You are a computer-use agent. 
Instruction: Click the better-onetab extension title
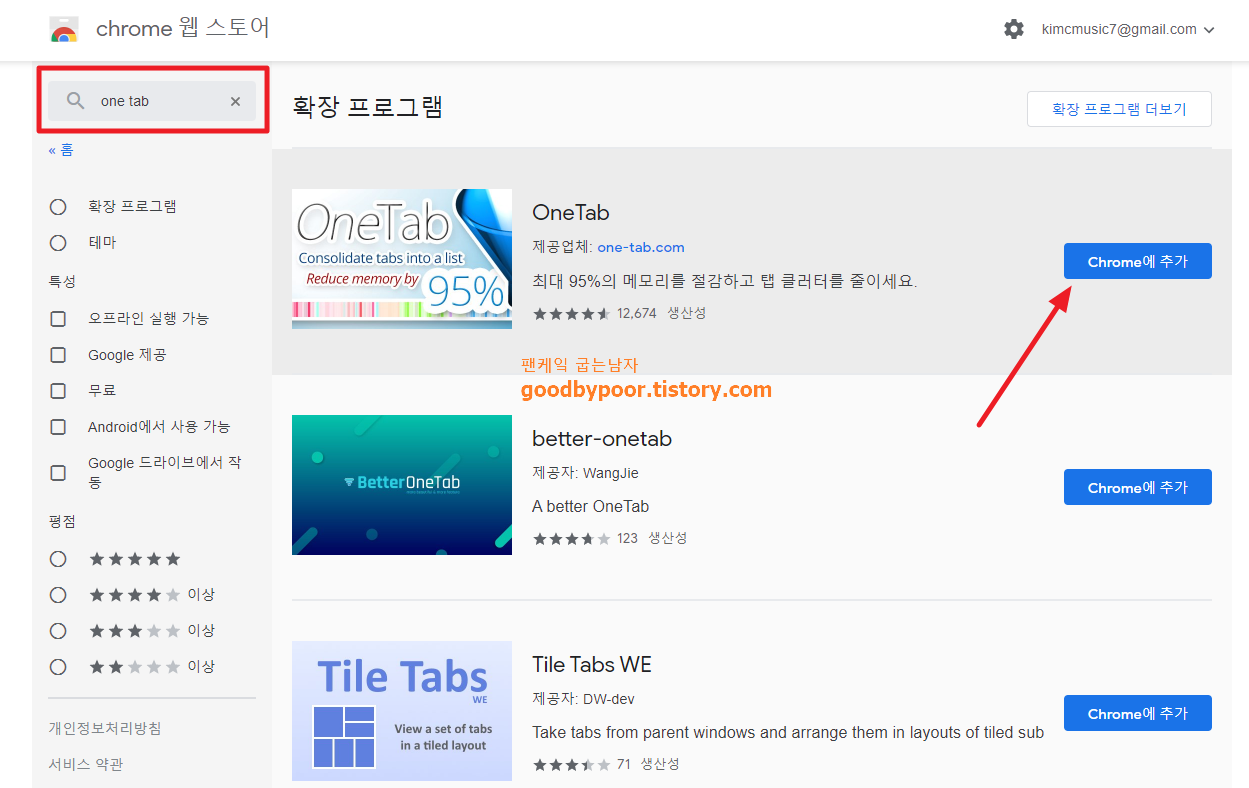pyautogui.click(x=602, y=439)
